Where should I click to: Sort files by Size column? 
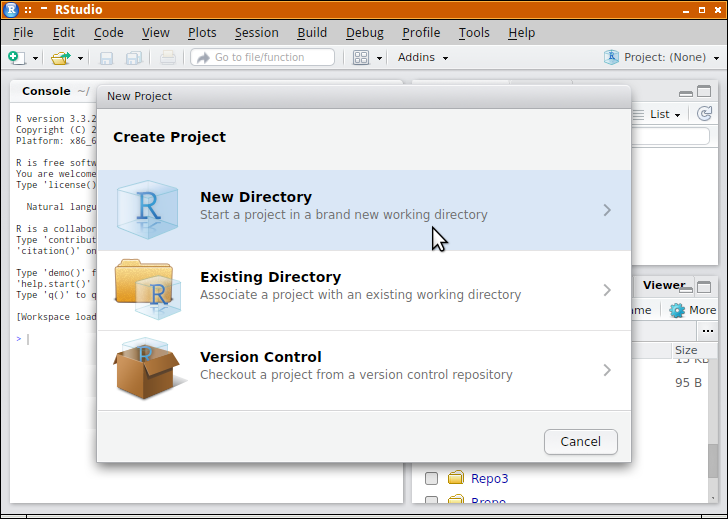[x=686, y=350]
